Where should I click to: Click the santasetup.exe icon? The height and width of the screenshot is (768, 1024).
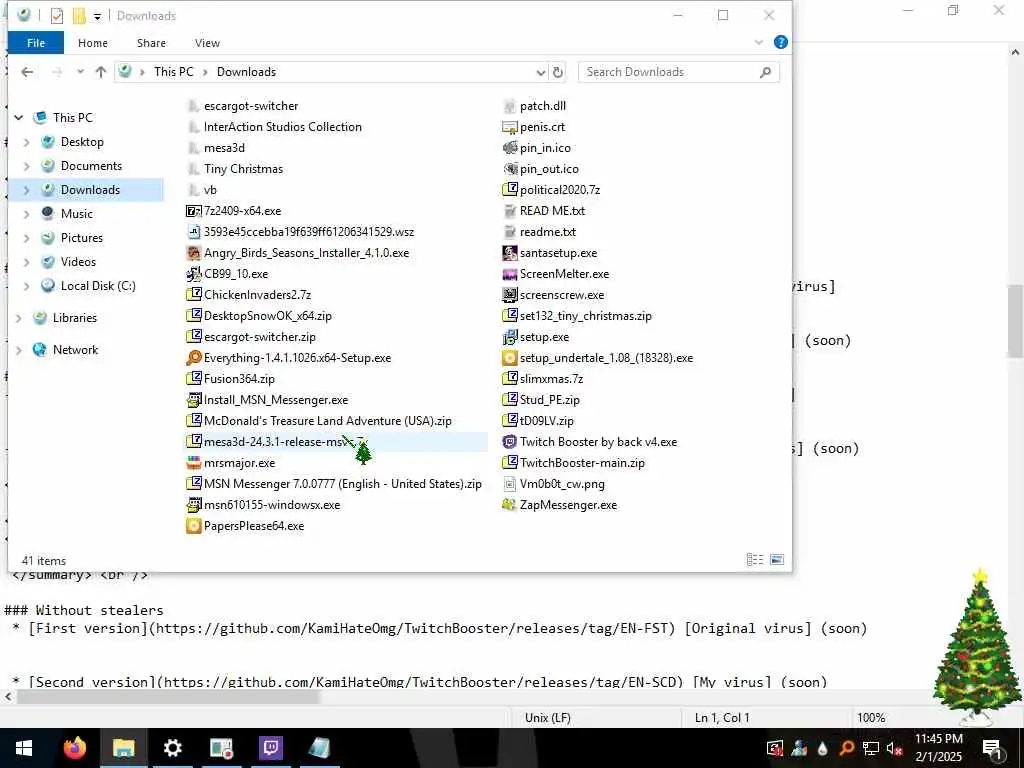[509, 253]
